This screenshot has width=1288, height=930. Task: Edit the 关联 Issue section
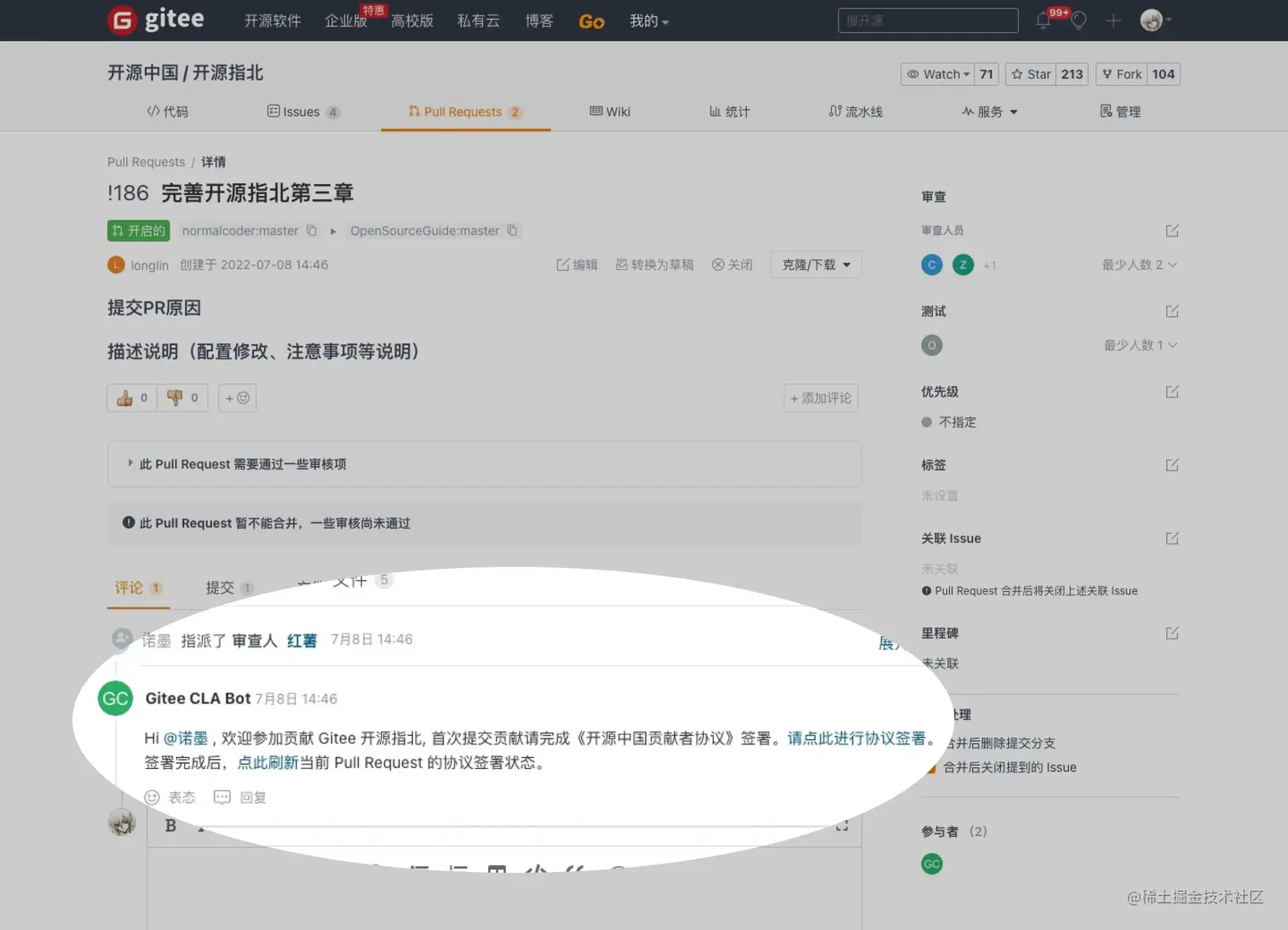[1172, 538]
